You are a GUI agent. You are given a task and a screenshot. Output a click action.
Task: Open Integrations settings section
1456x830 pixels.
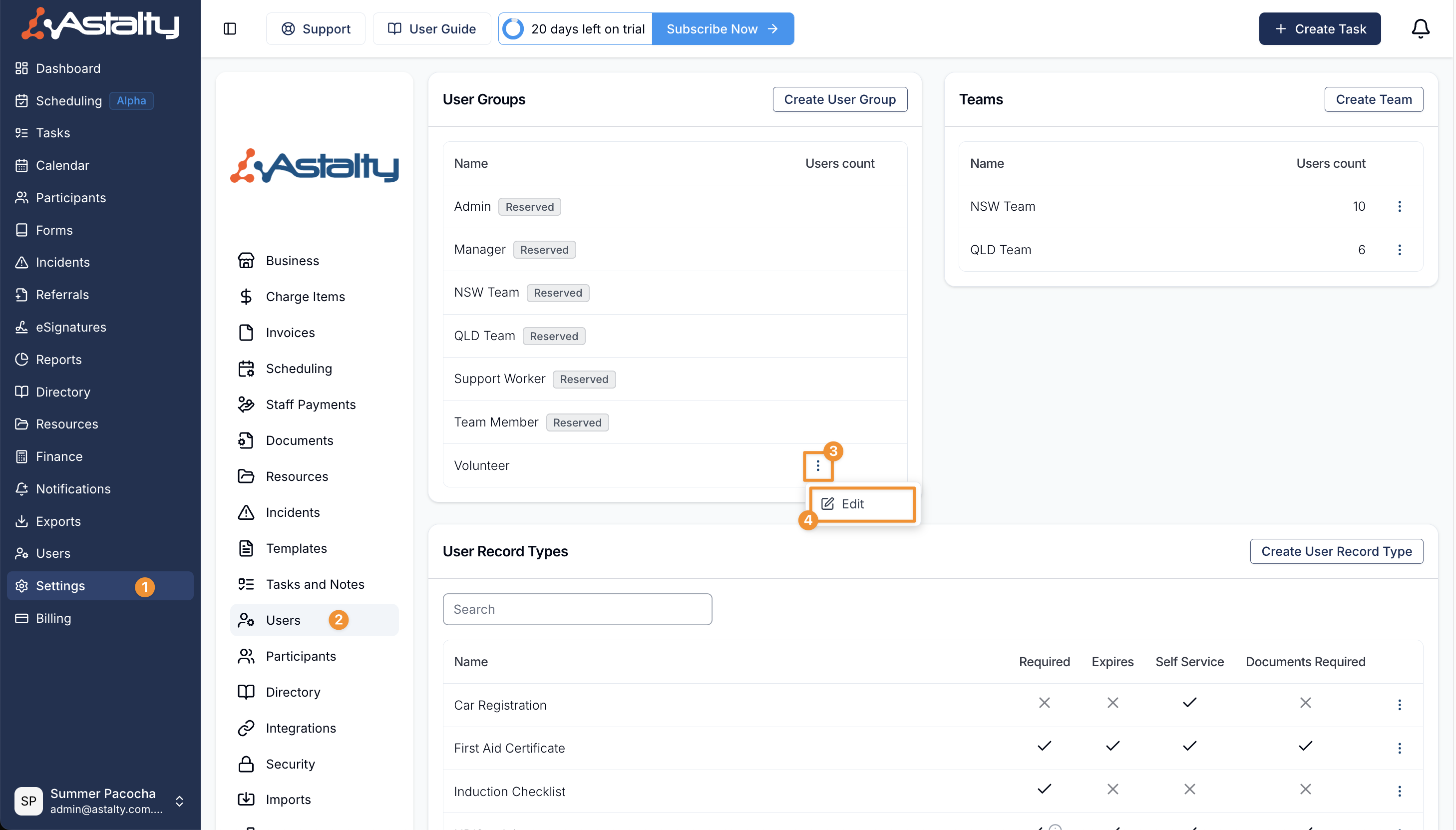tap(300, 728)
